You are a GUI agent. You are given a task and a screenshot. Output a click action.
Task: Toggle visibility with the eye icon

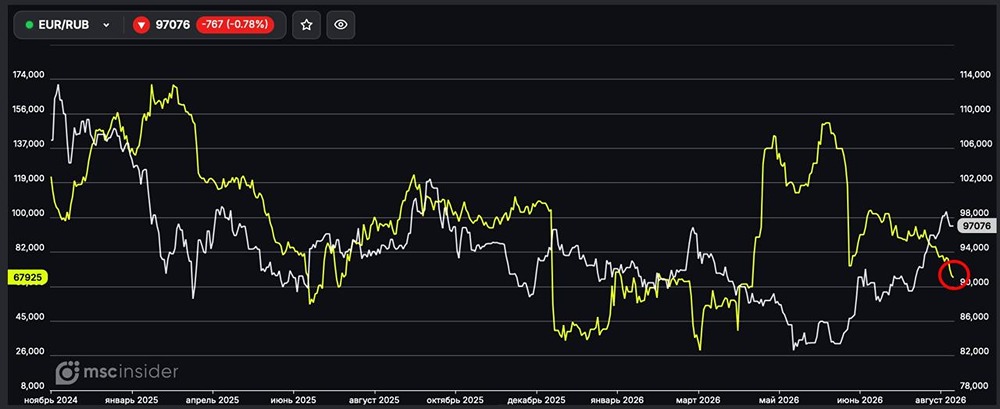pos(341,25)
